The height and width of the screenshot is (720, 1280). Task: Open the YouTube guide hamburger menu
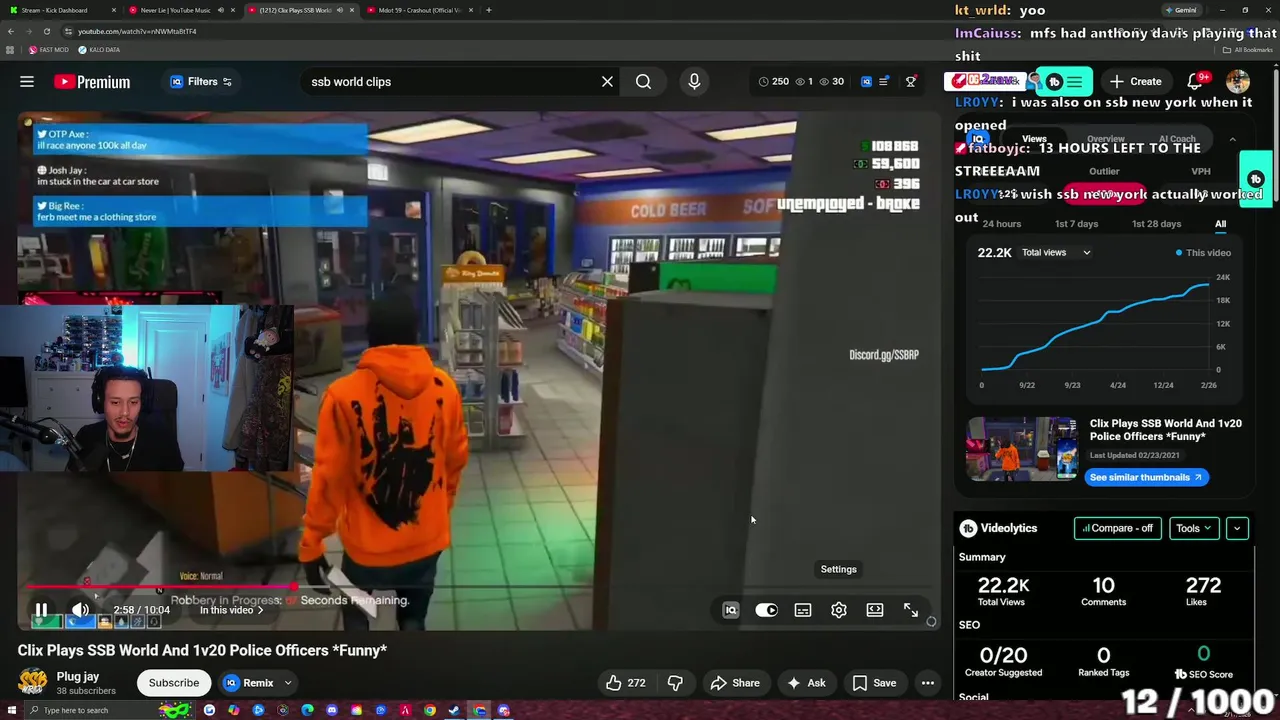[x=27, y=82]
